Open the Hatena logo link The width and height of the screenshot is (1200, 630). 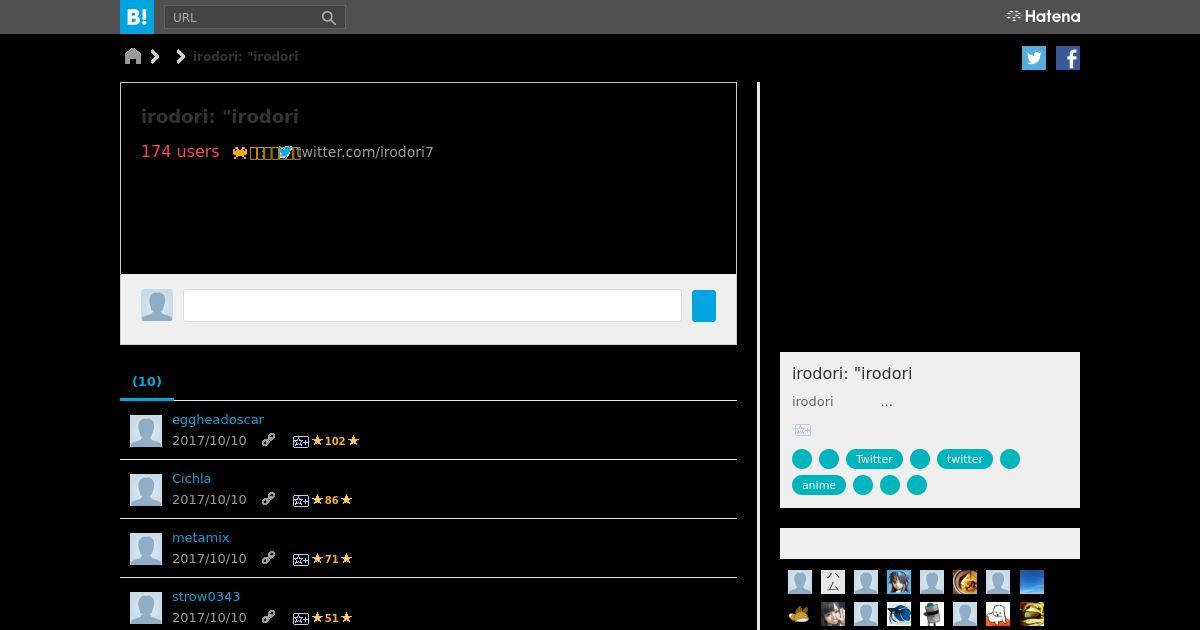1043,16
